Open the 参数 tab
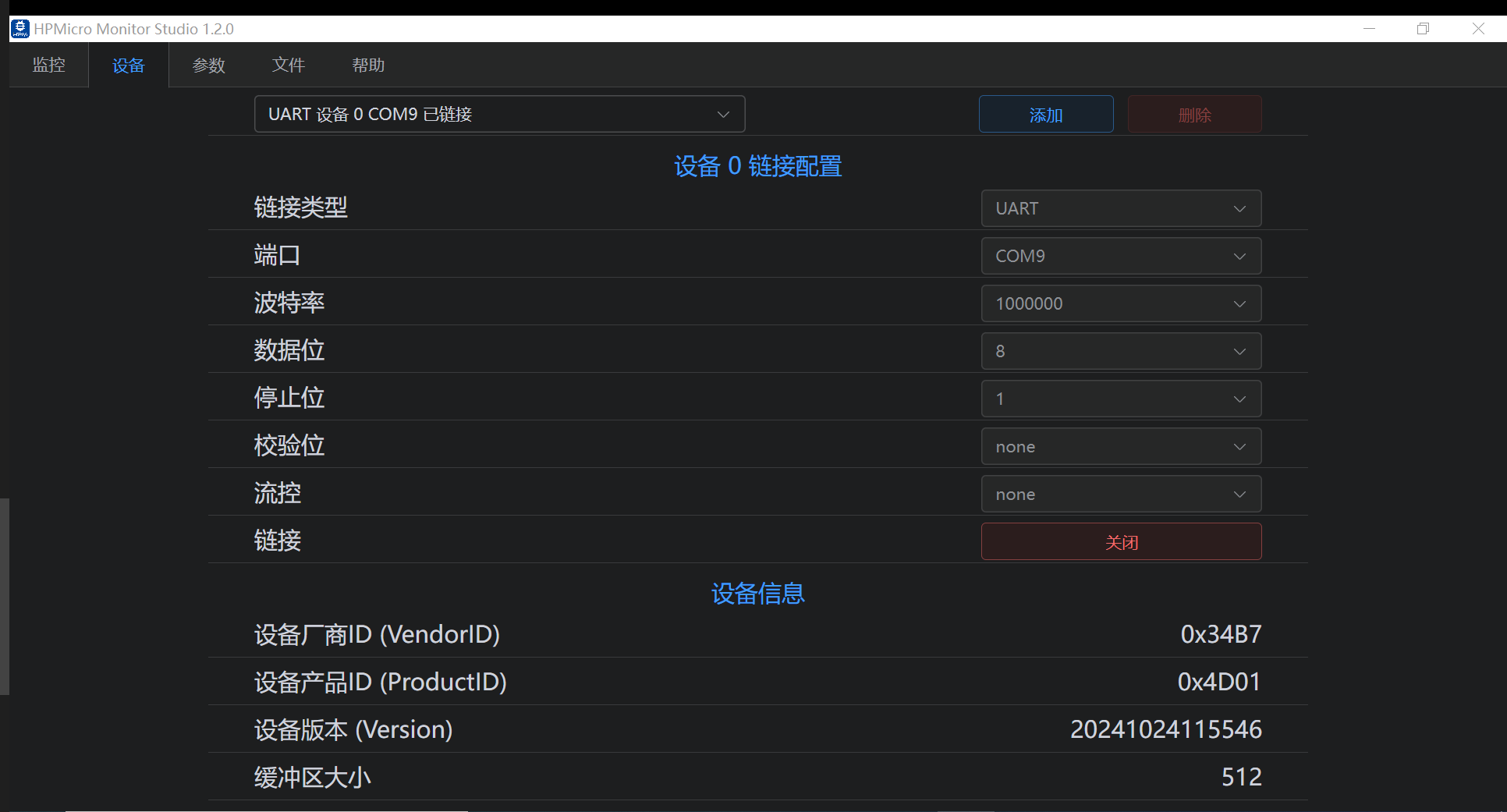Viewport: 1507px width, 812px height. pyautogui.click(x=209, y=66)
